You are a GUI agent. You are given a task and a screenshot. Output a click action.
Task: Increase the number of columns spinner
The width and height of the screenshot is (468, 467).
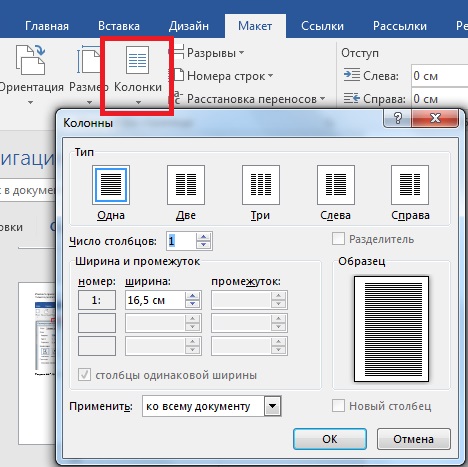coord(203,237)
